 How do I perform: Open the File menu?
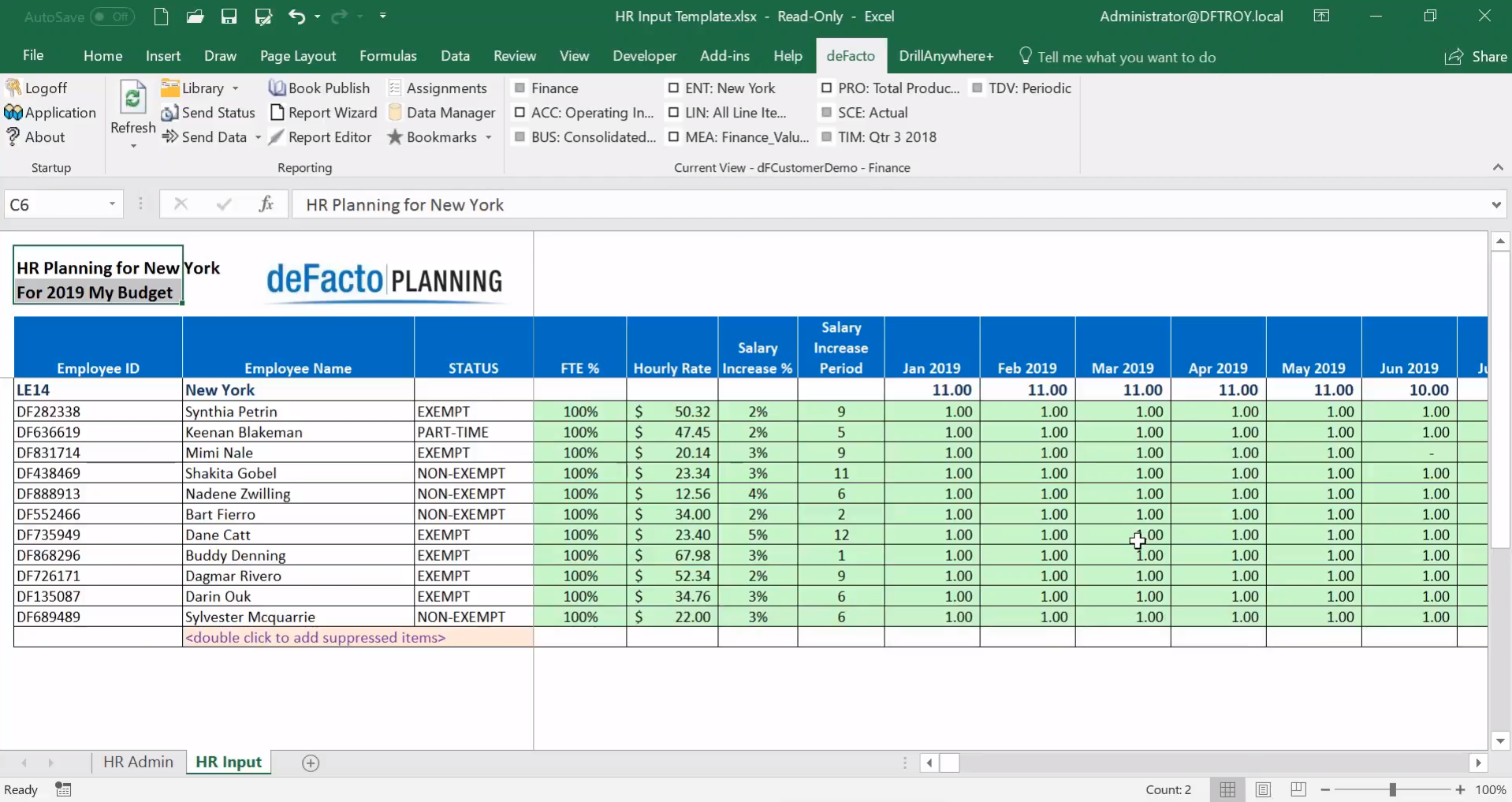[33, 56]
